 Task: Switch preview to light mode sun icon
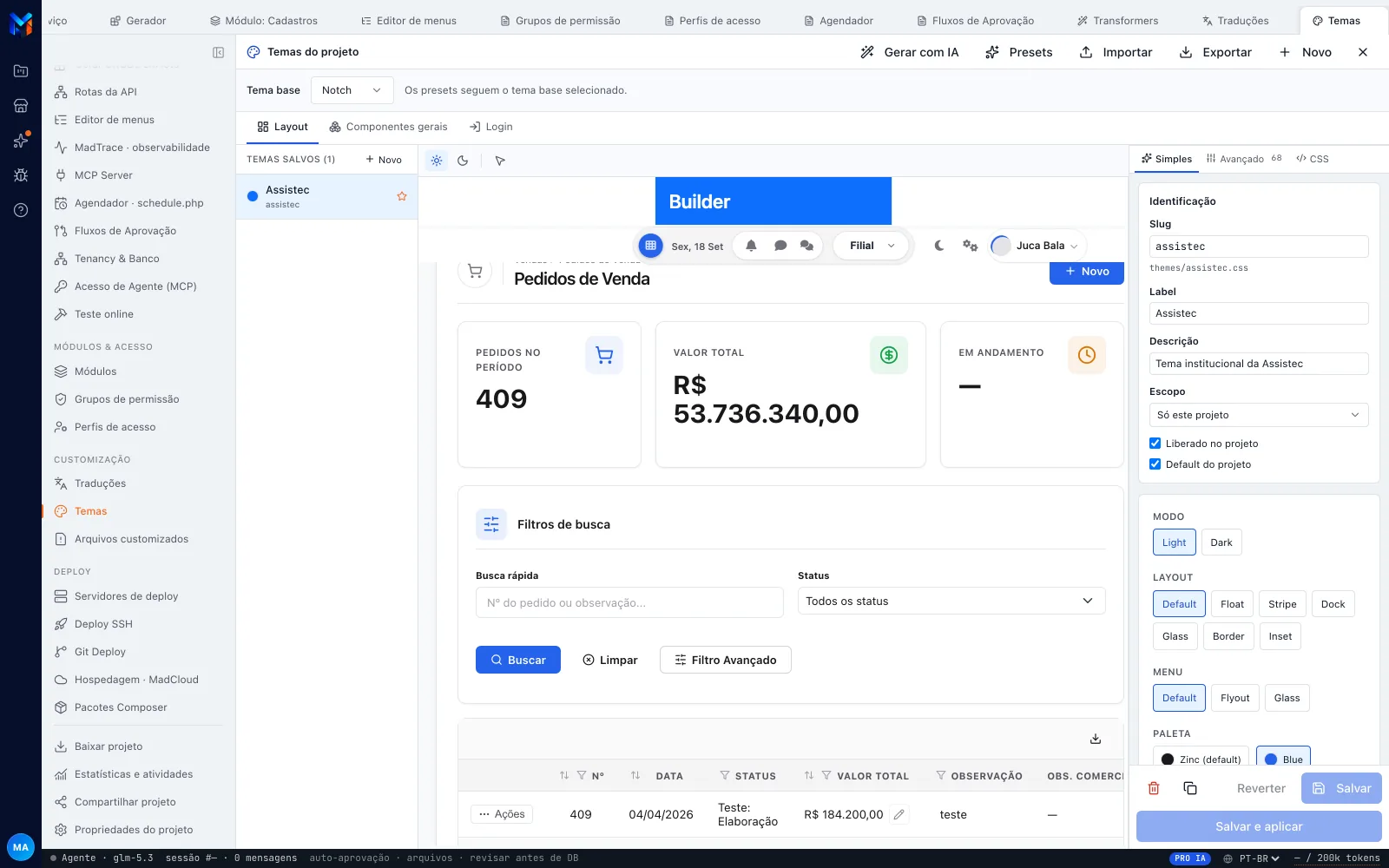click(x=437, y=161)
